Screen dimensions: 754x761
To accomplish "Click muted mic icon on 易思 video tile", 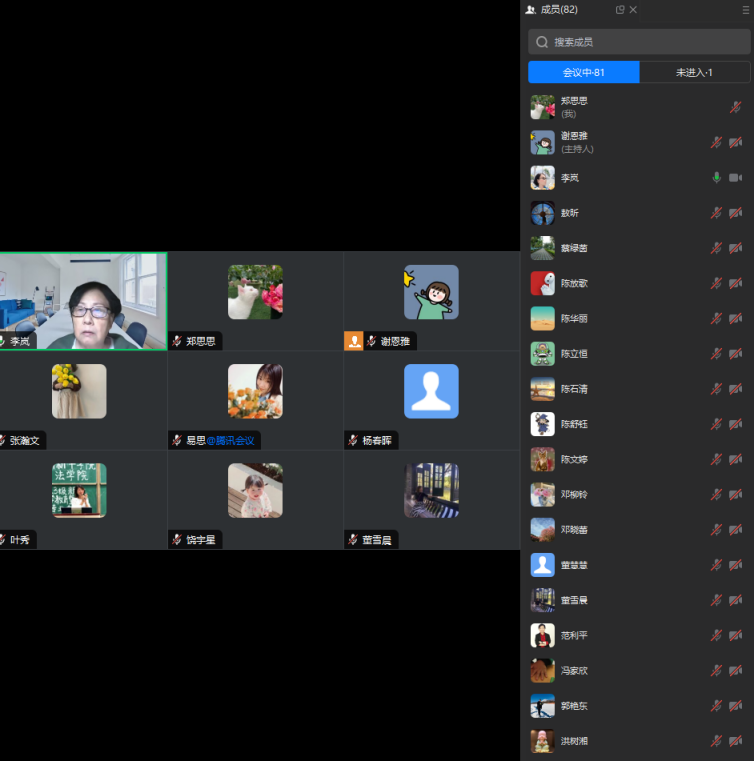I will pyautogui.click(x=177, y=440).
